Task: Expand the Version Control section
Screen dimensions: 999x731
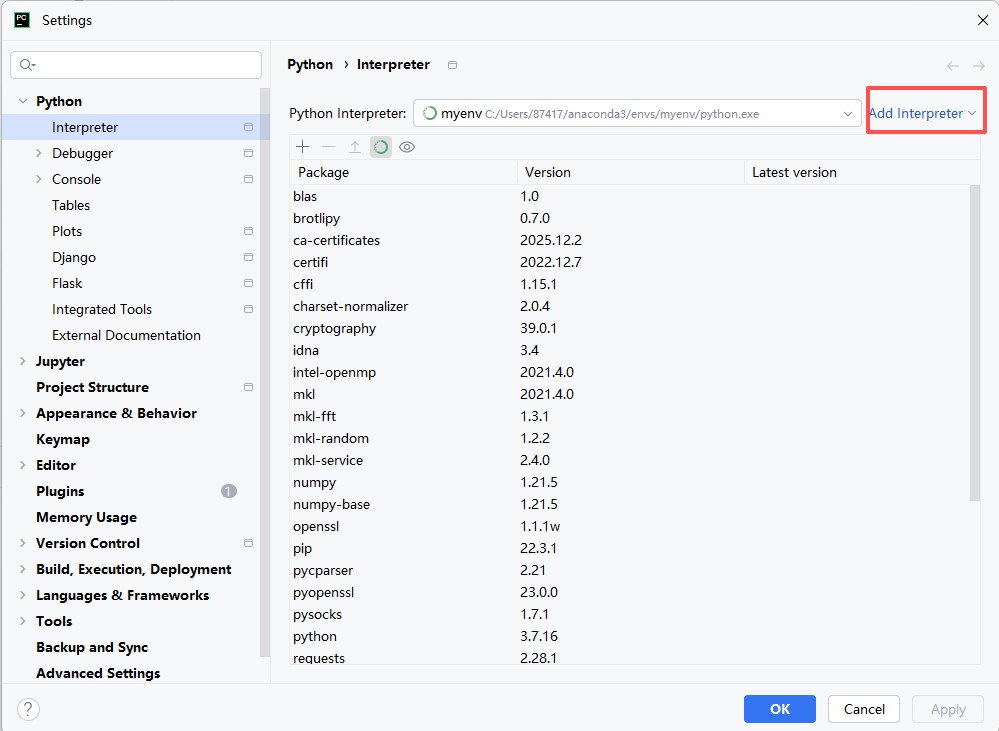Action: pos(23,543)
